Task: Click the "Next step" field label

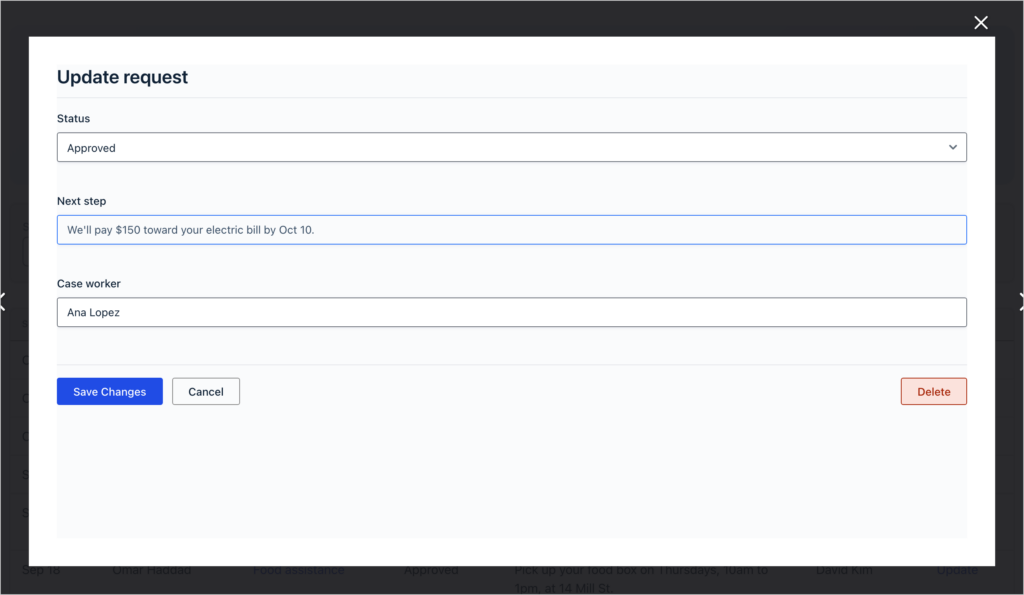Action: click(81, 201)
